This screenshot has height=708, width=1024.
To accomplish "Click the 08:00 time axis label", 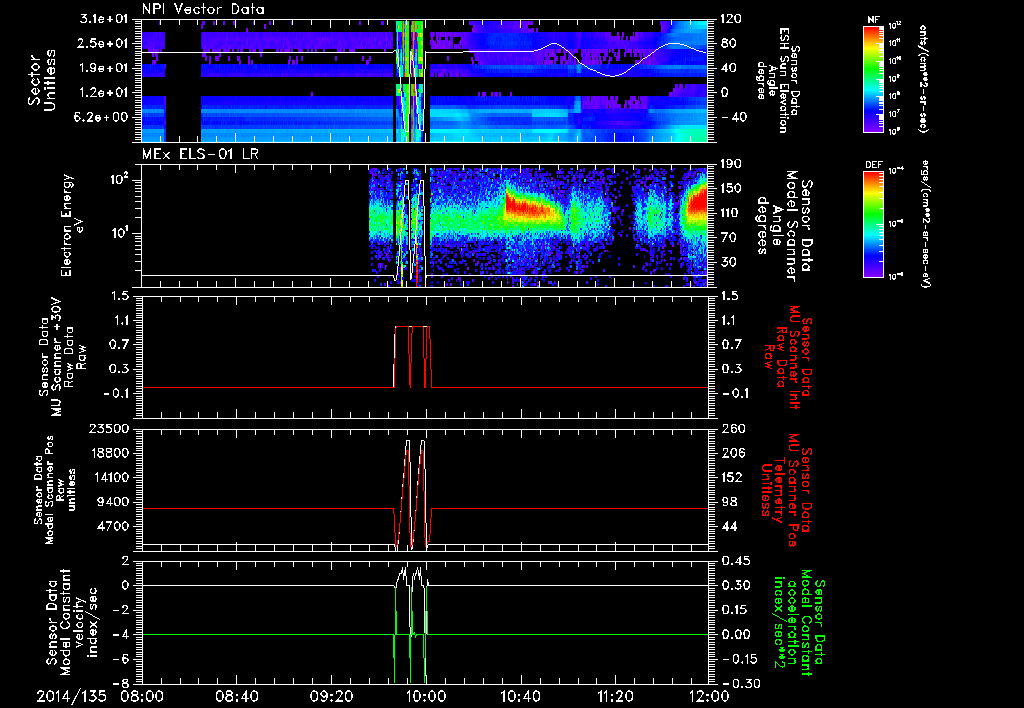I will point(141,696).
